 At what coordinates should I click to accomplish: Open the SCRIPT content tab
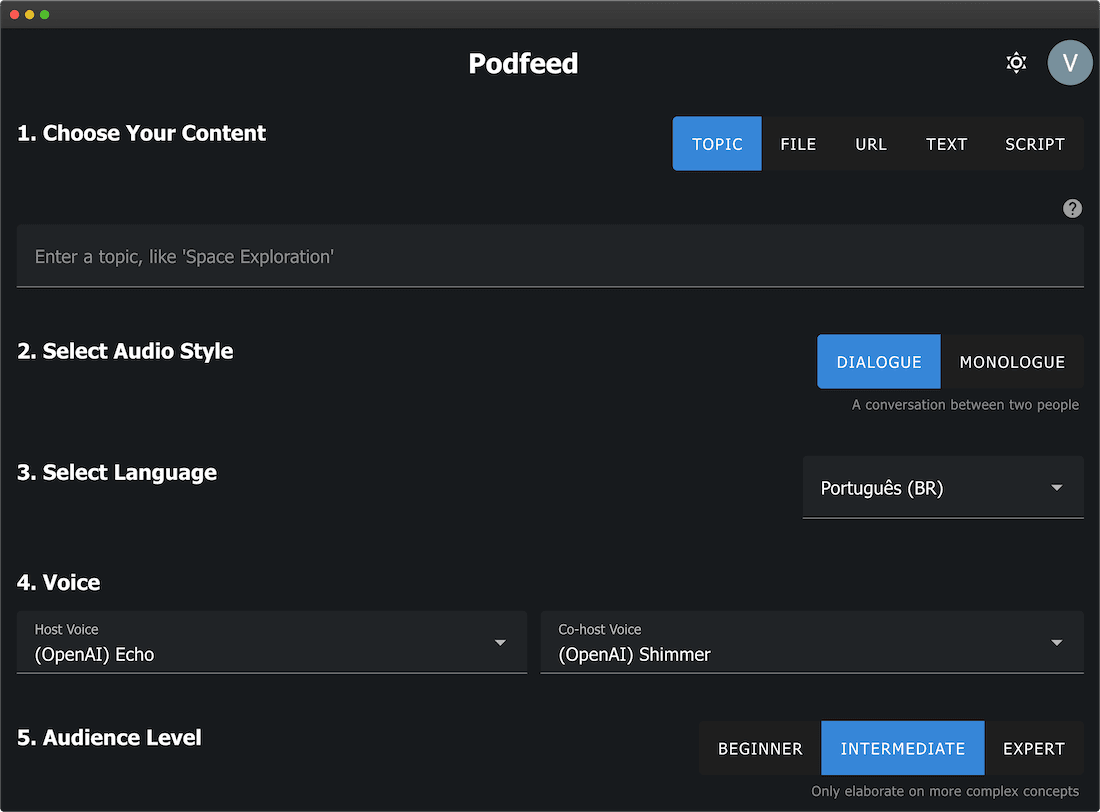(x=1034, y=143)
